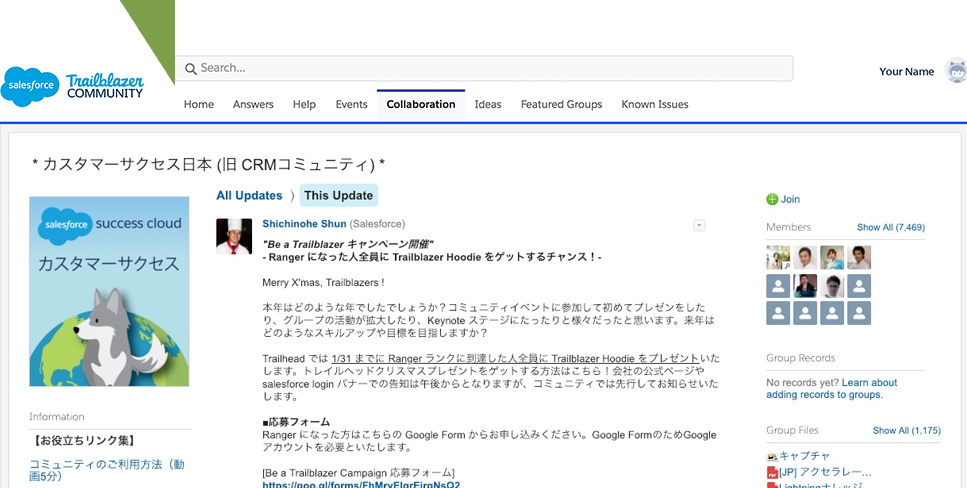Open third member photo in second row

pyautogui.click(x=832, y=286)
